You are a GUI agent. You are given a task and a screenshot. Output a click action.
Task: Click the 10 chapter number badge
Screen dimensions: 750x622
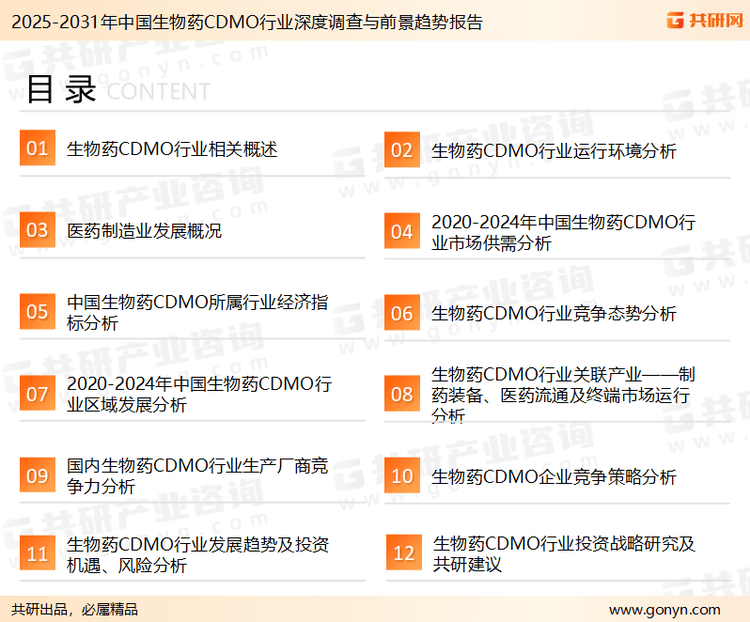tap(401, 476)
